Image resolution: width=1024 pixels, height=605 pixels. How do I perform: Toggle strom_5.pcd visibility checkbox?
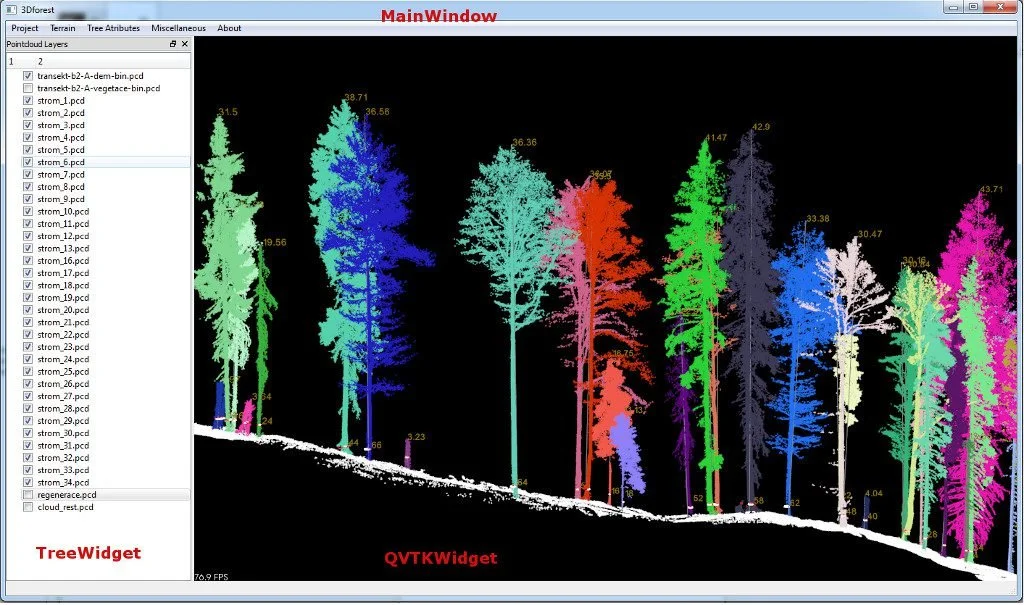28,150
